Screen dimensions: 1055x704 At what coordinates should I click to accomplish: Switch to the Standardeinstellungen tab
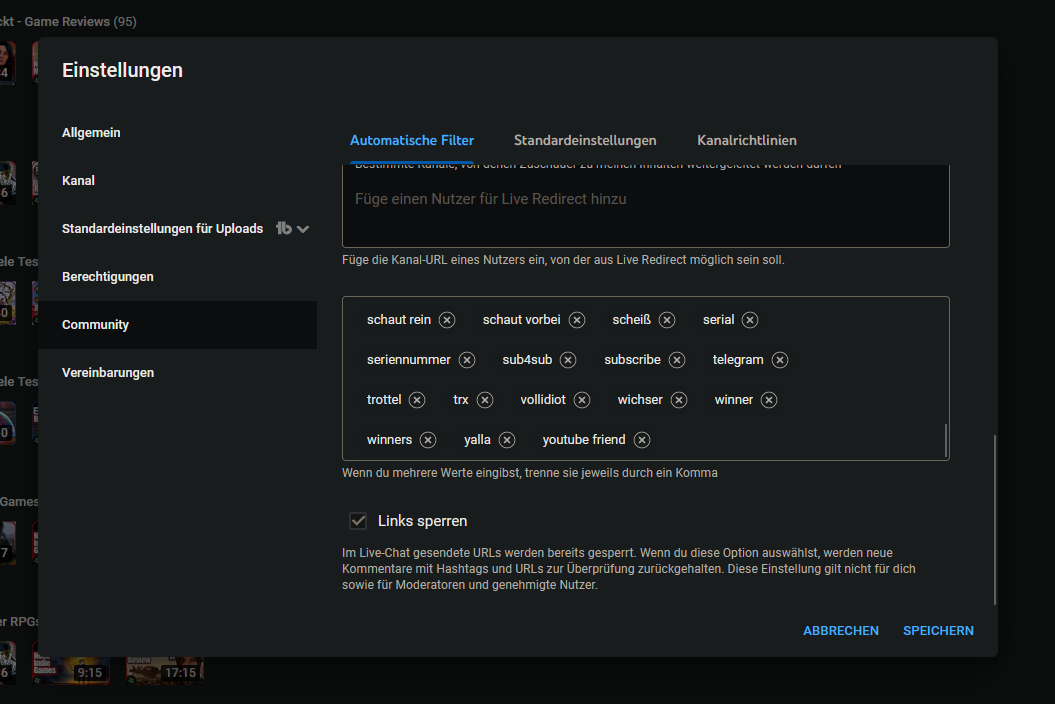pyautogui.click(x=585, y=140)
